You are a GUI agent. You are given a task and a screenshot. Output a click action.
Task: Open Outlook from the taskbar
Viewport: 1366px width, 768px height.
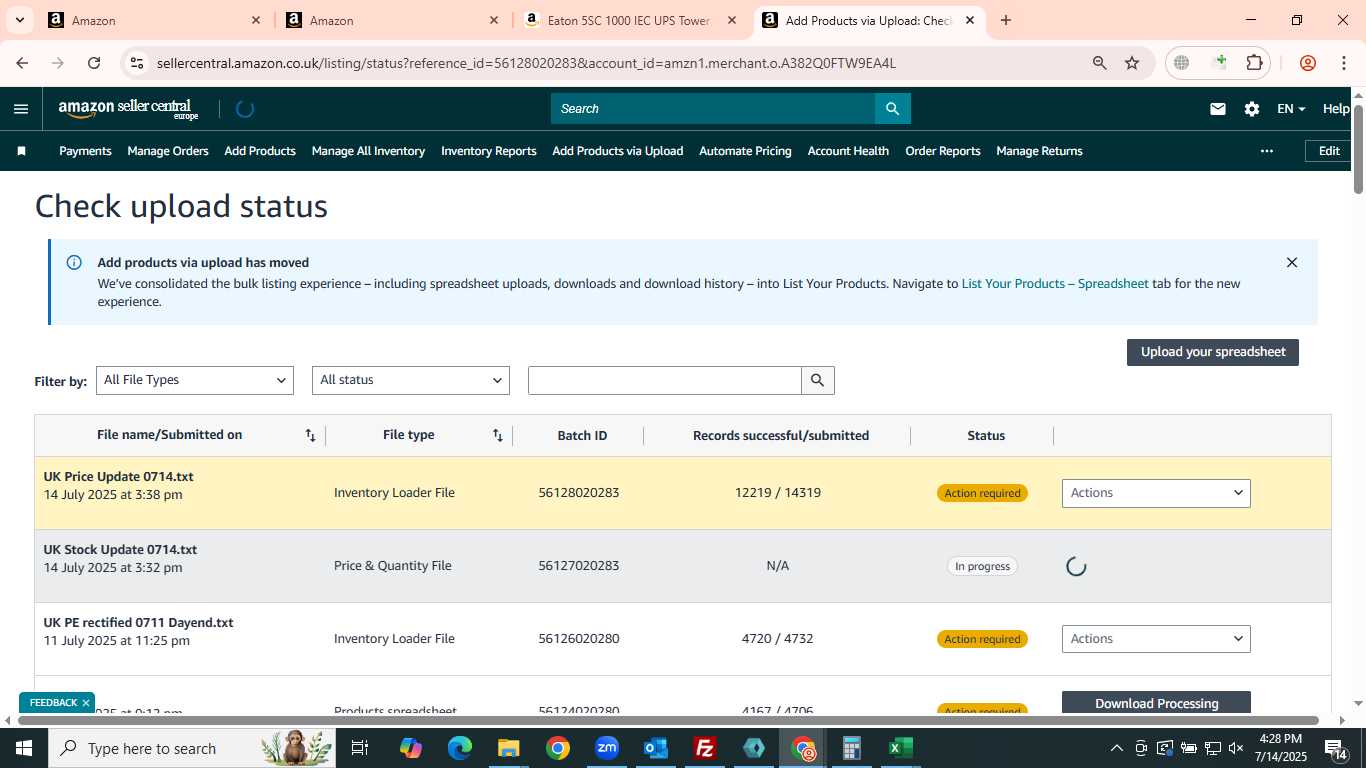click(x=656, y=748)
